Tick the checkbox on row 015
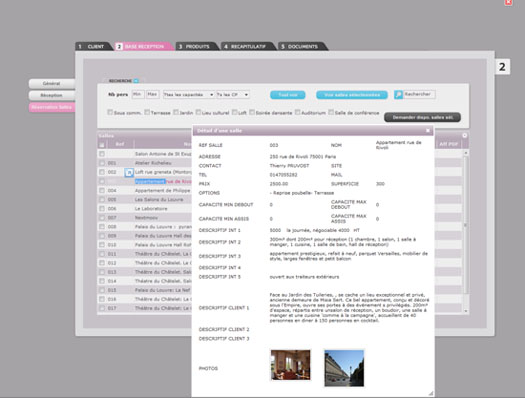The height and width of the screenshot is (398, 525). pyautogui.click(x=102, y=290)
